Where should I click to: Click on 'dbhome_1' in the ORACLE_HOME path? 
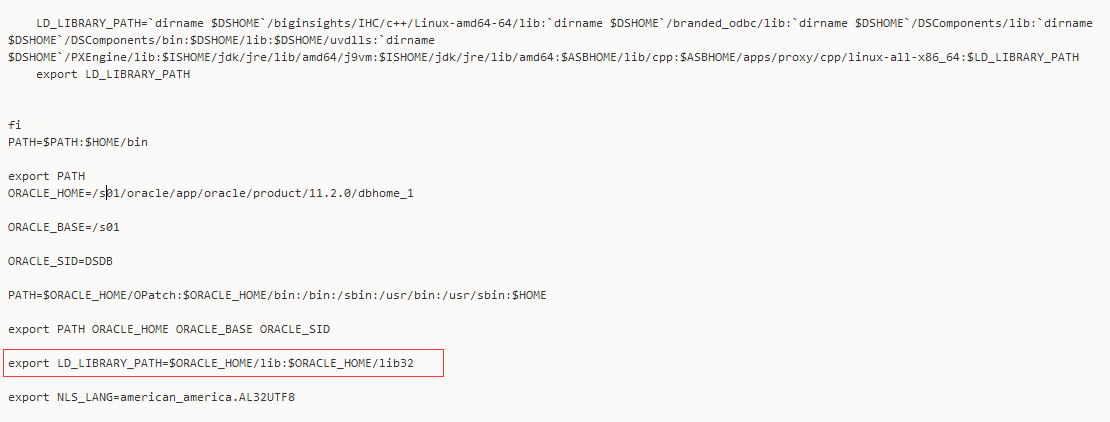pos(386,193)
